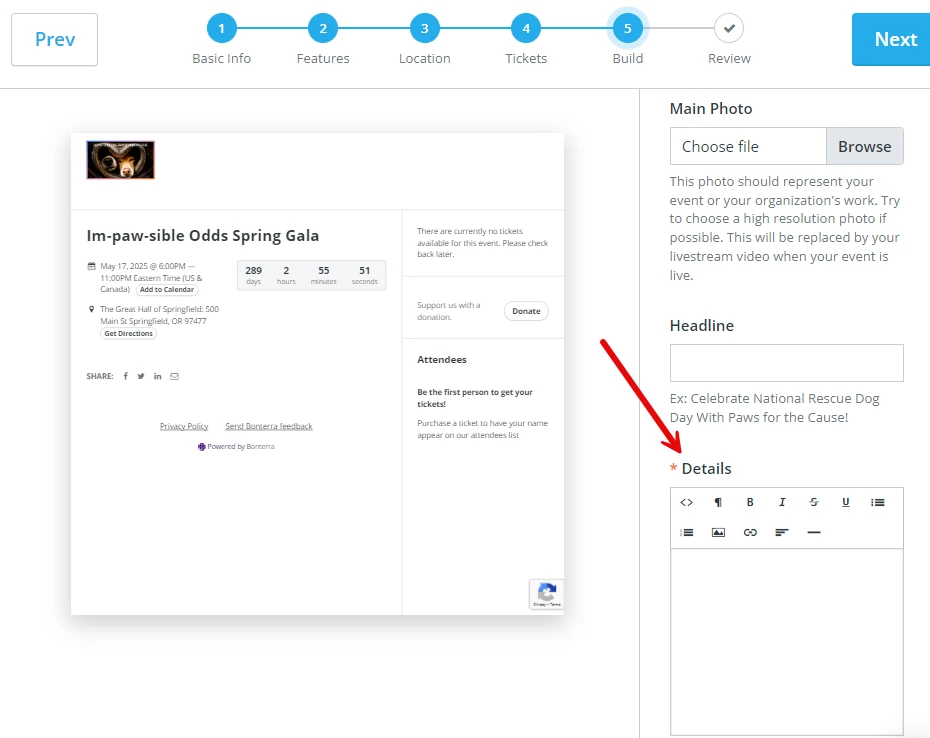Click the Choose file field
This screenshot has height=738, width=930.
(x=748, y=147)
